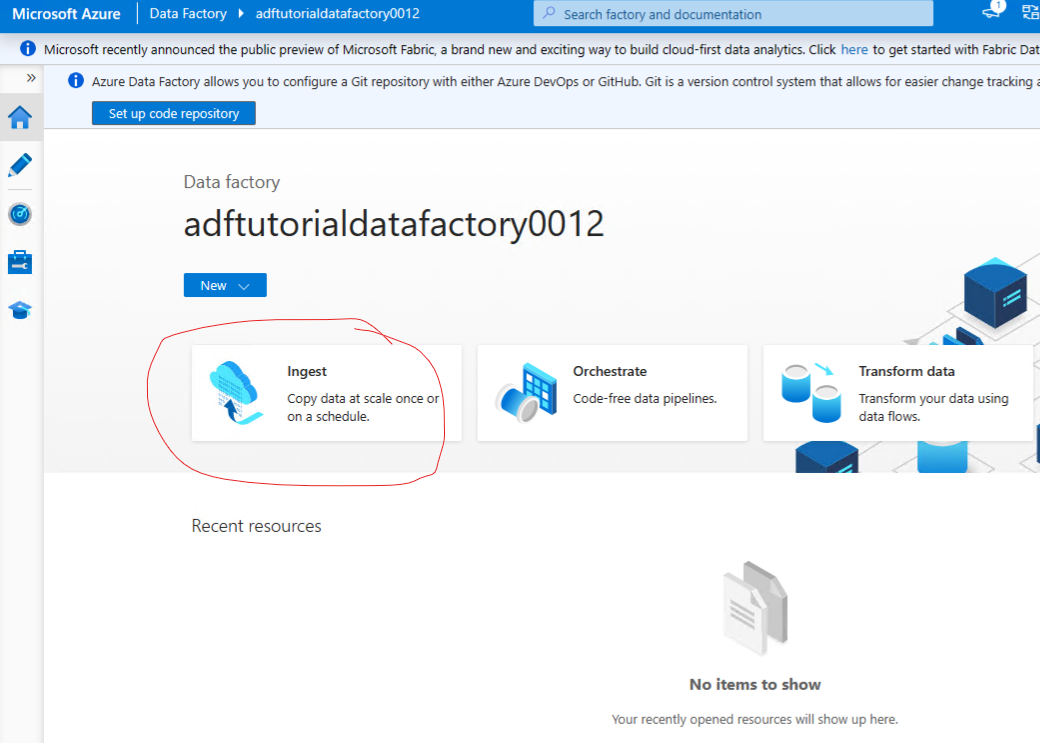This screenshot has height=743, width=1040.
Task: Open notifications megaphone icon
Action: (993, 11)
